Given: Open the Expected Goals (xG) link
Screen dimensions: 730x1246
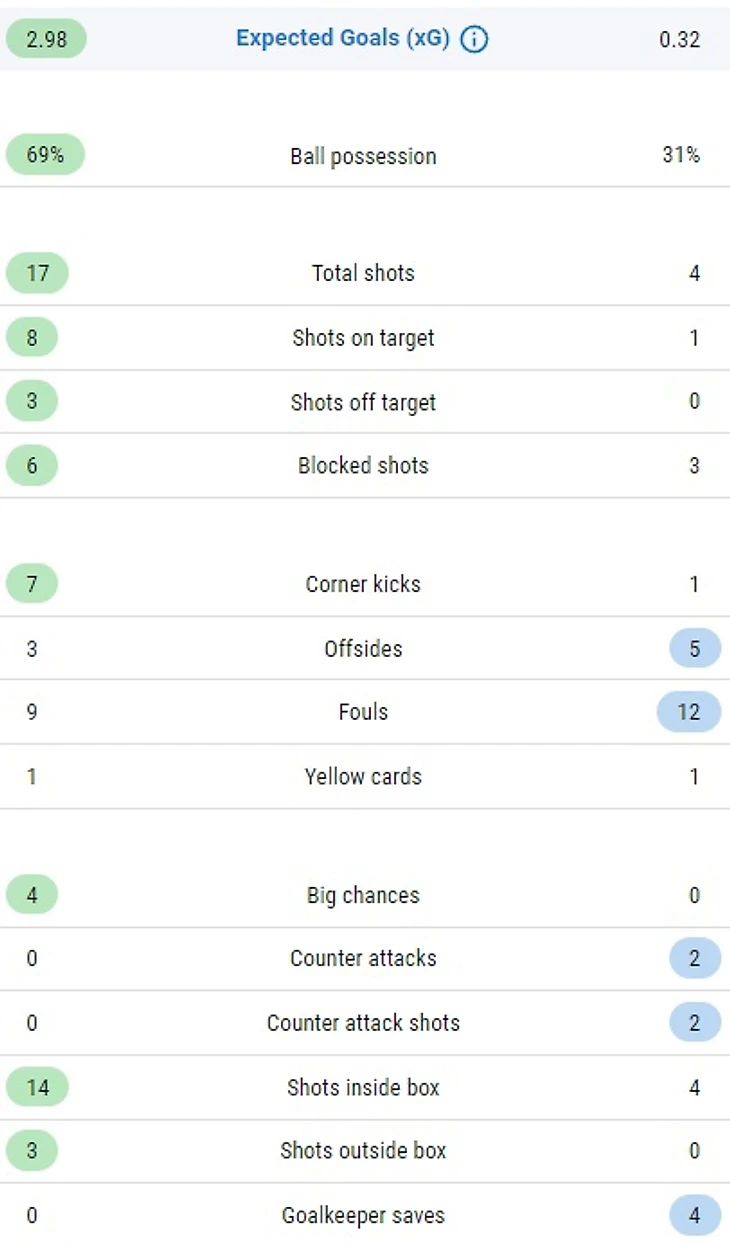Looking at the screenshot, I should tap(343, 39).
